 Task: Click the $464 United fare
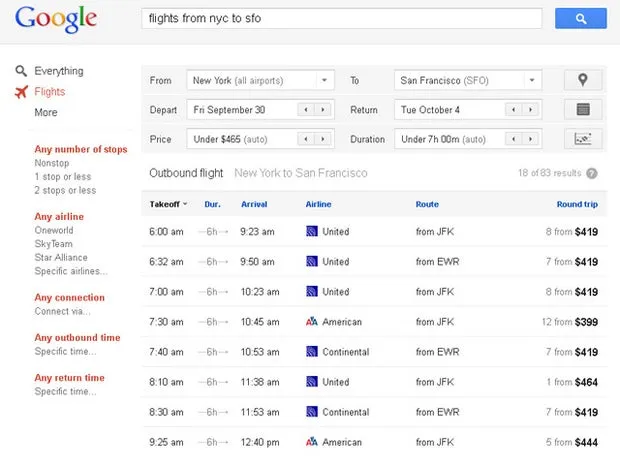(586, 382)
